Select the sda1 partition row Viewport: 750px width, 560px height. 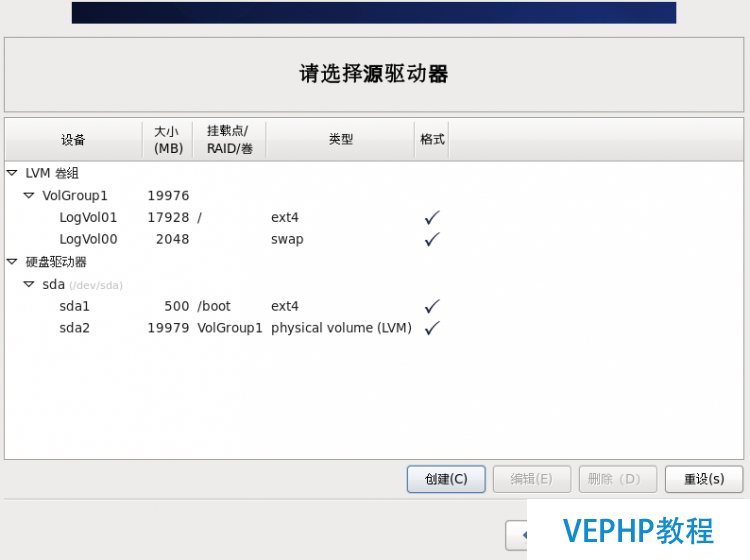(374, 306)
